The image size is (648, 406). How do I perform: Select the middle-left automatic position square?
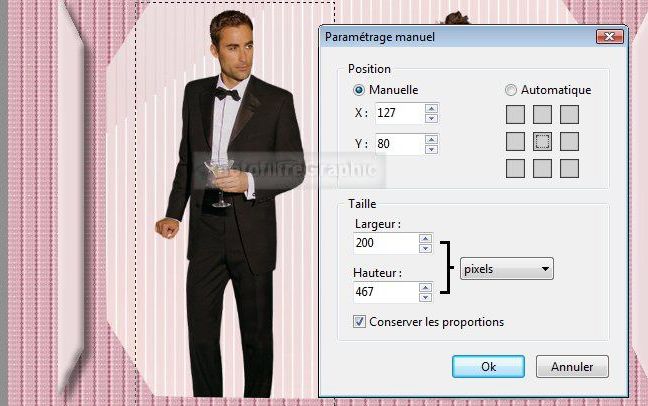pos(515,141)
